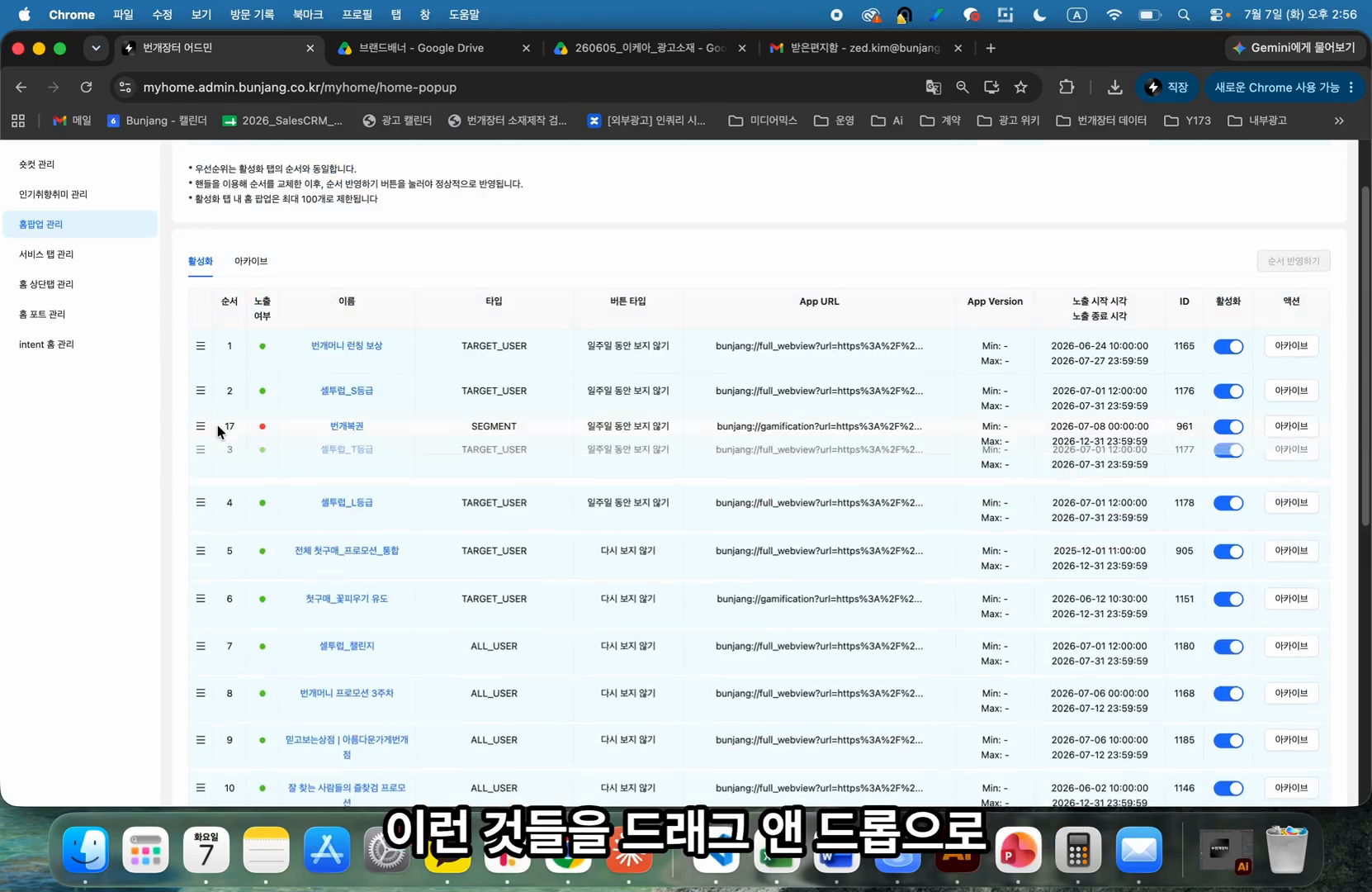1372x892 pixels.
Task: Open 번개장터 데이터 bookmark folder
Action: 1101,121
